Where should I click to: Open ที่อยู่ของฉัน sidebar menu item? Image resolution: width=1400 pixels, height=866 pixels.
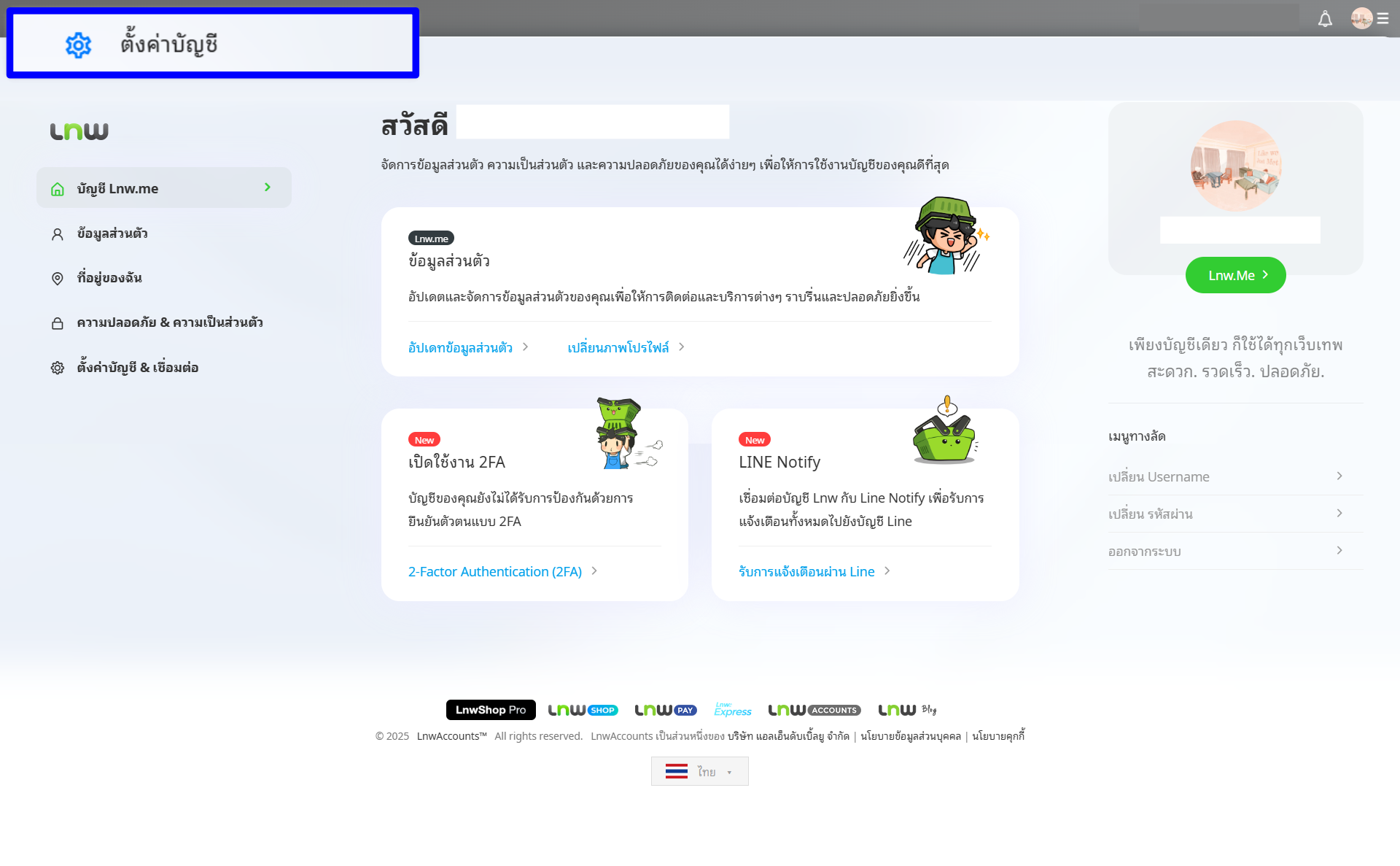[x=109, y=278]
